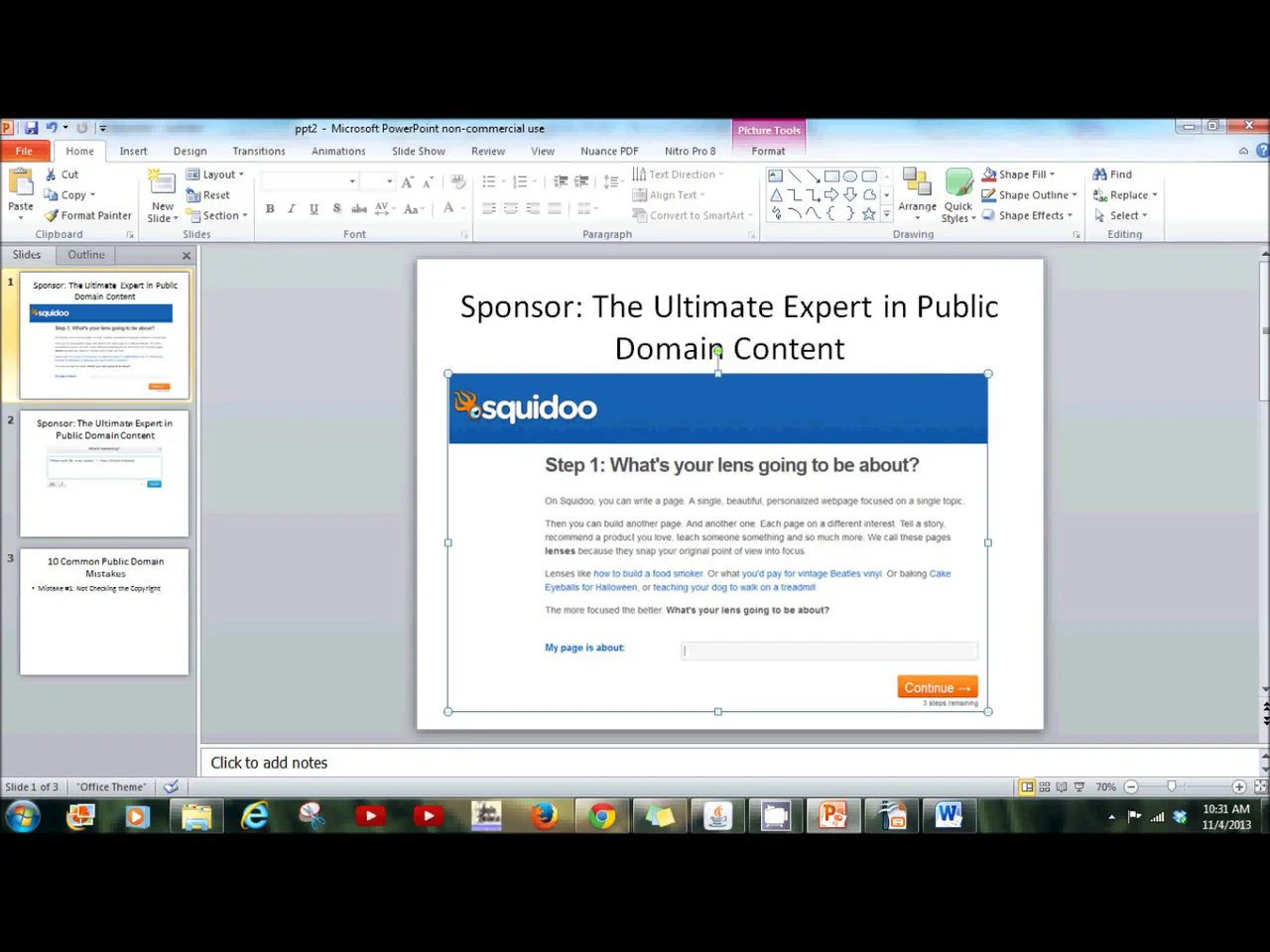The width and height of the screenshot is (1270, 952).
Task: Open the File menu button
Action: click(x=24, y=151)
